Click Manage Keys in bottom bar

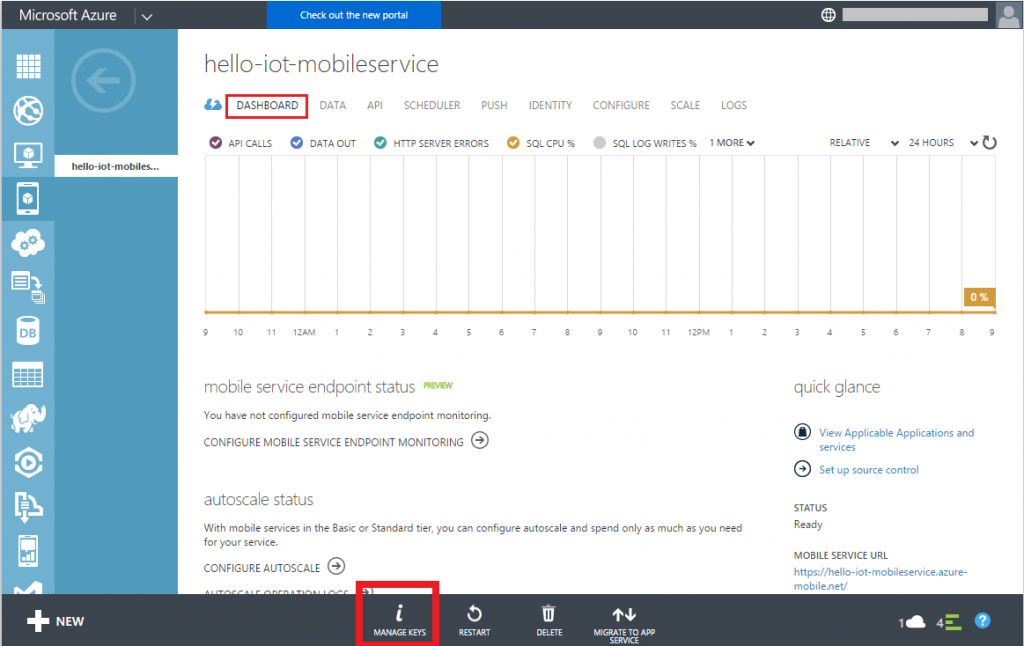click(x=399, y=620)
